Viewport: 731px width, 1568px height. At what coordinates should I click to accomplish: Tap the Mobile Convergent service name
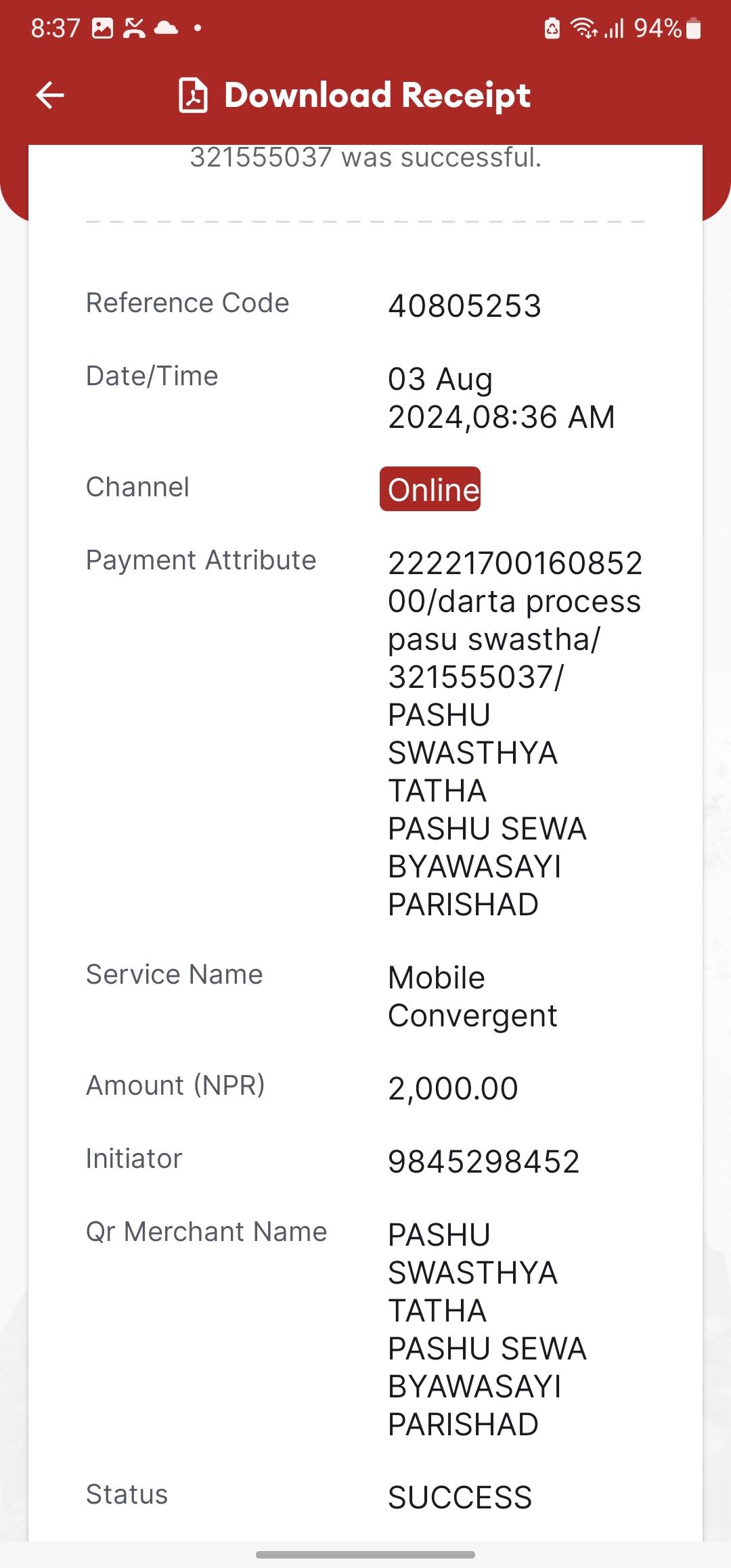point(472,997)
